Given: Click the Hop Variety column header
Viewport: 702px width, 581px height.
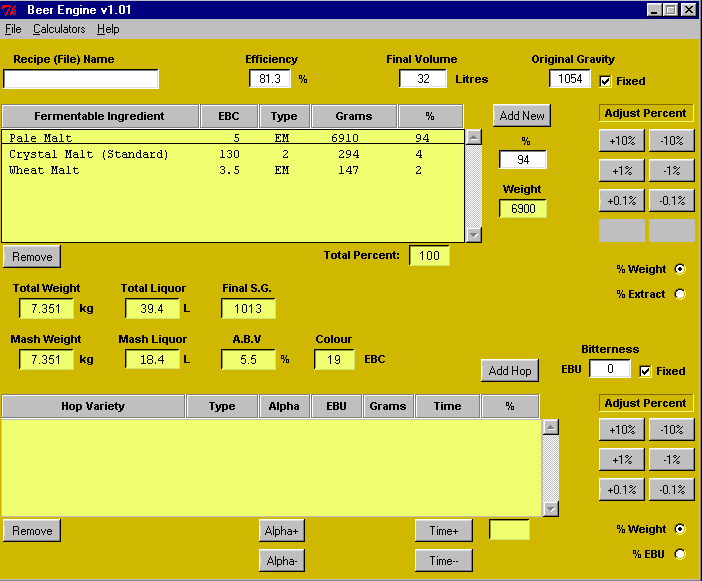Looking at the screenshot, I should (x=93, y=406).
